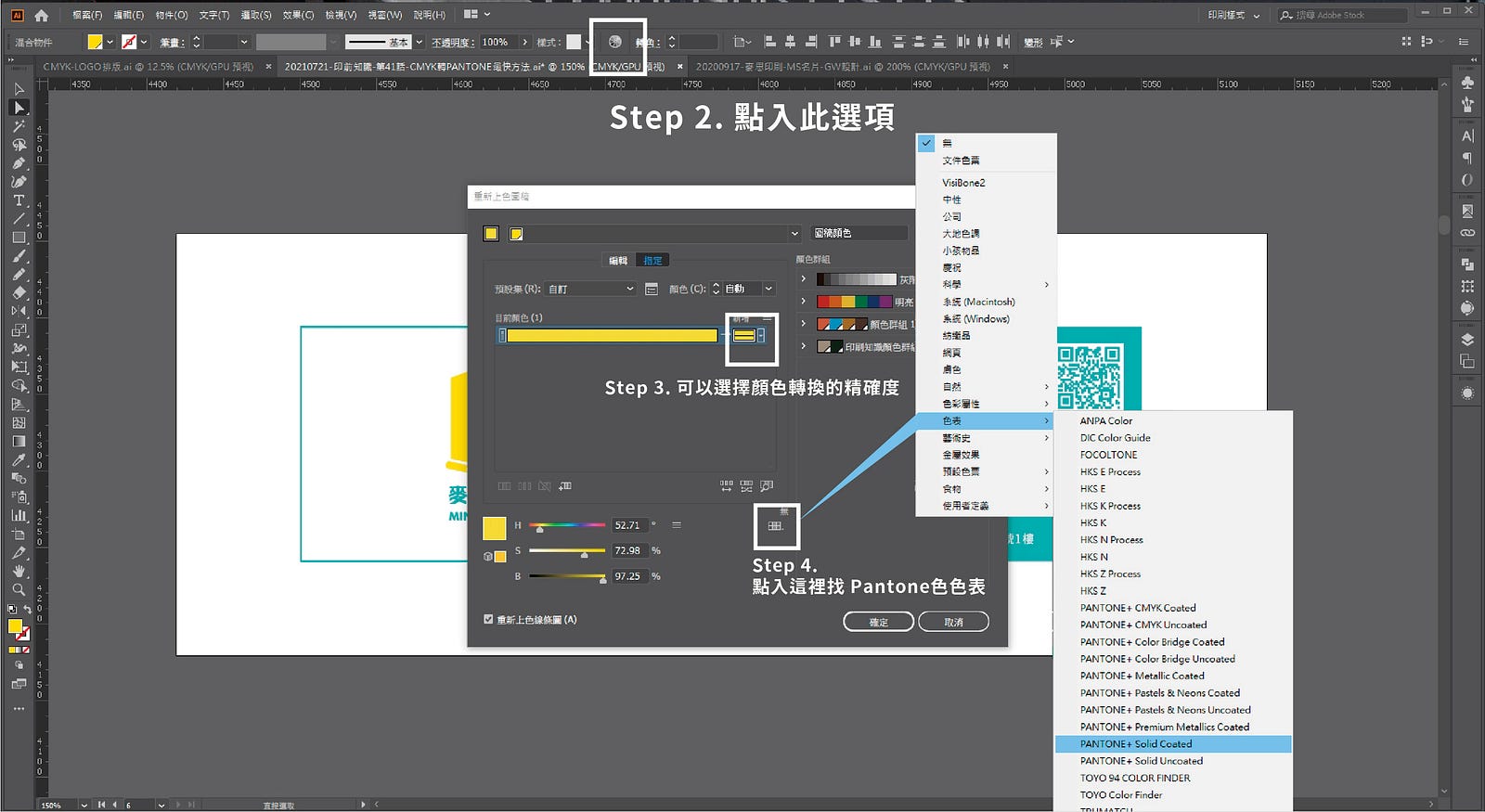
Task: Click find colors in artwork icon
Action: 767,485
